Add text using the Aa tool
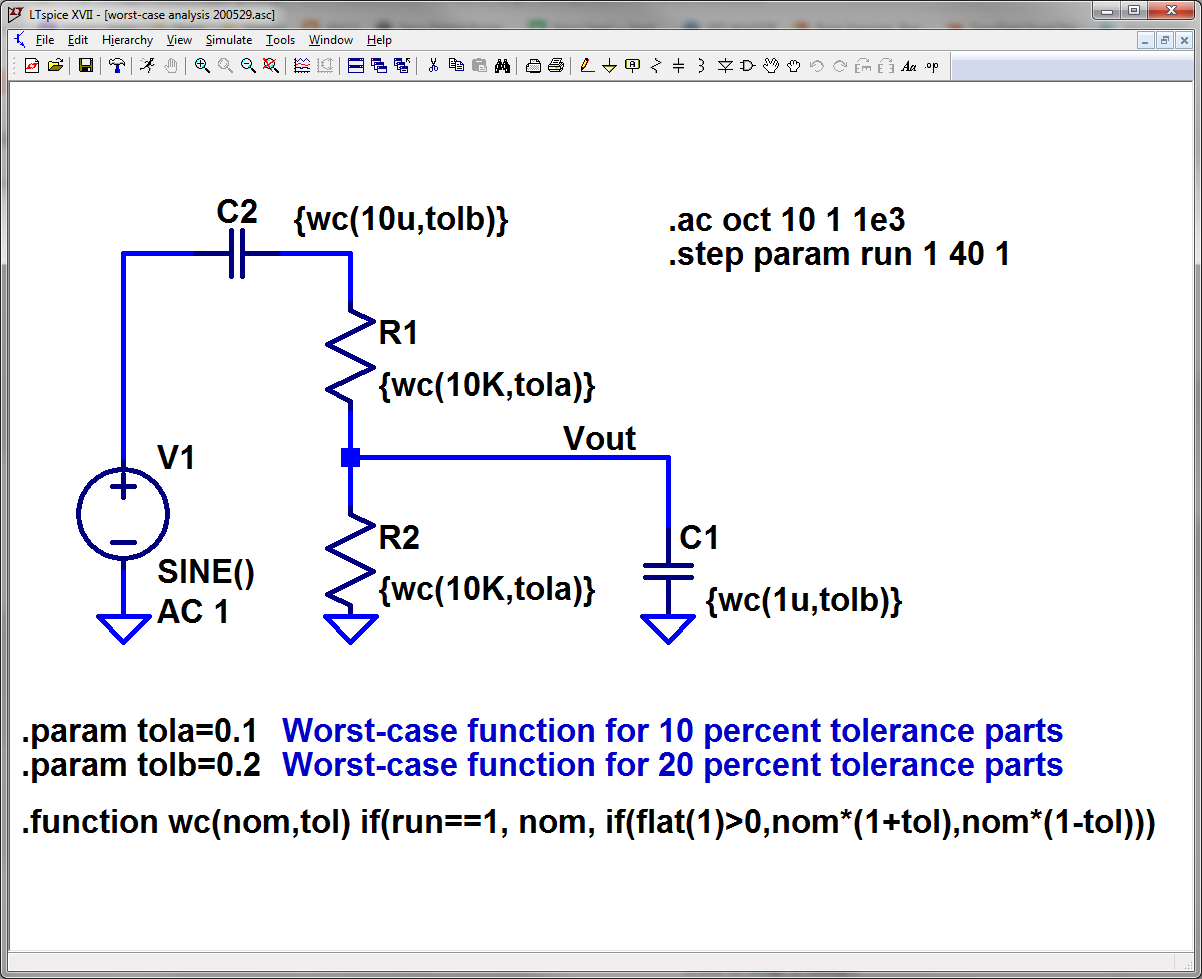Image resolution: width=1202 pixels, height=979 pixels. pyautogui.click(x=910, y=66)
